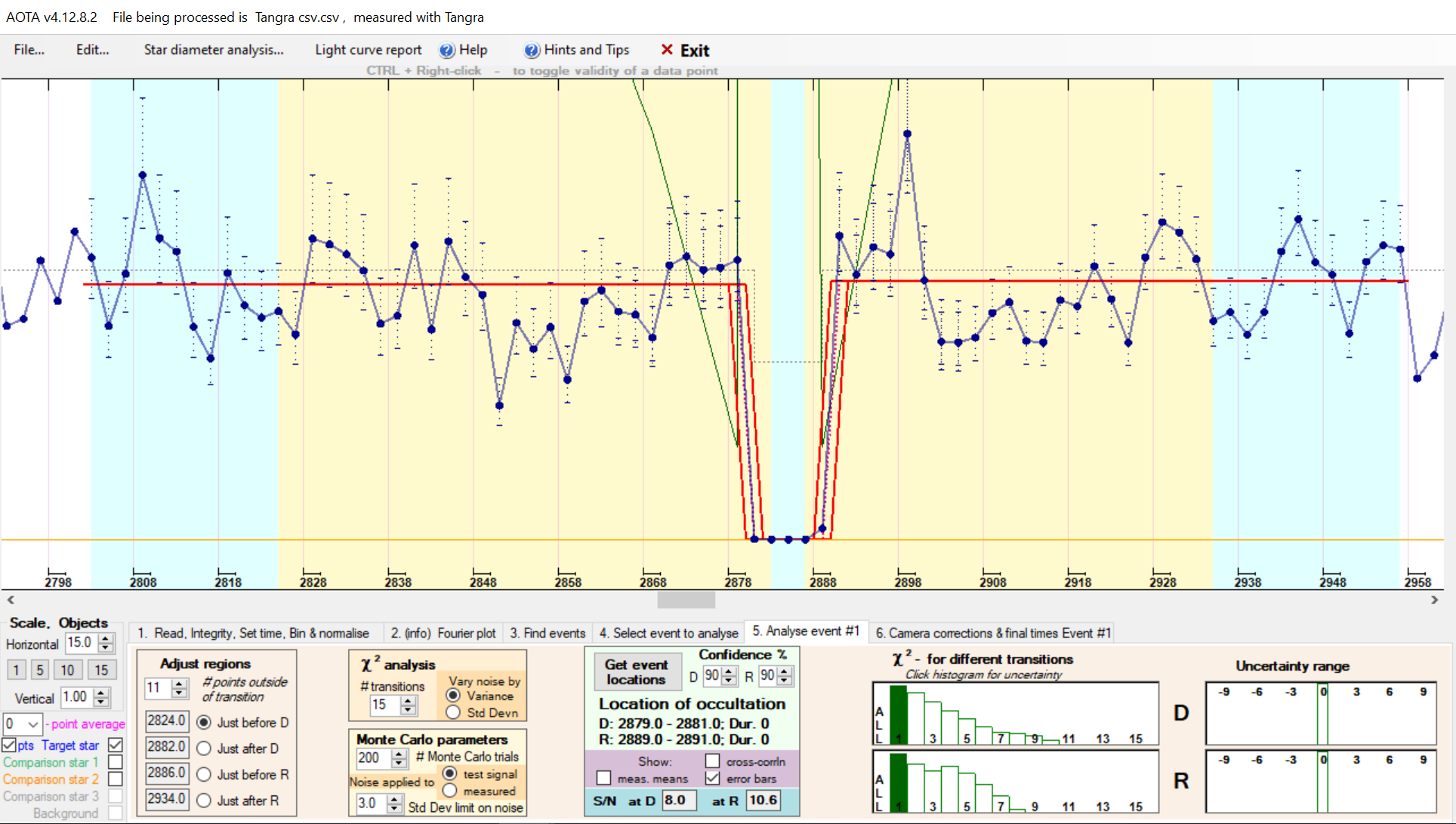1456x824 pixels.
Task: Open the Edit... menu
Action: click(92, 50)
